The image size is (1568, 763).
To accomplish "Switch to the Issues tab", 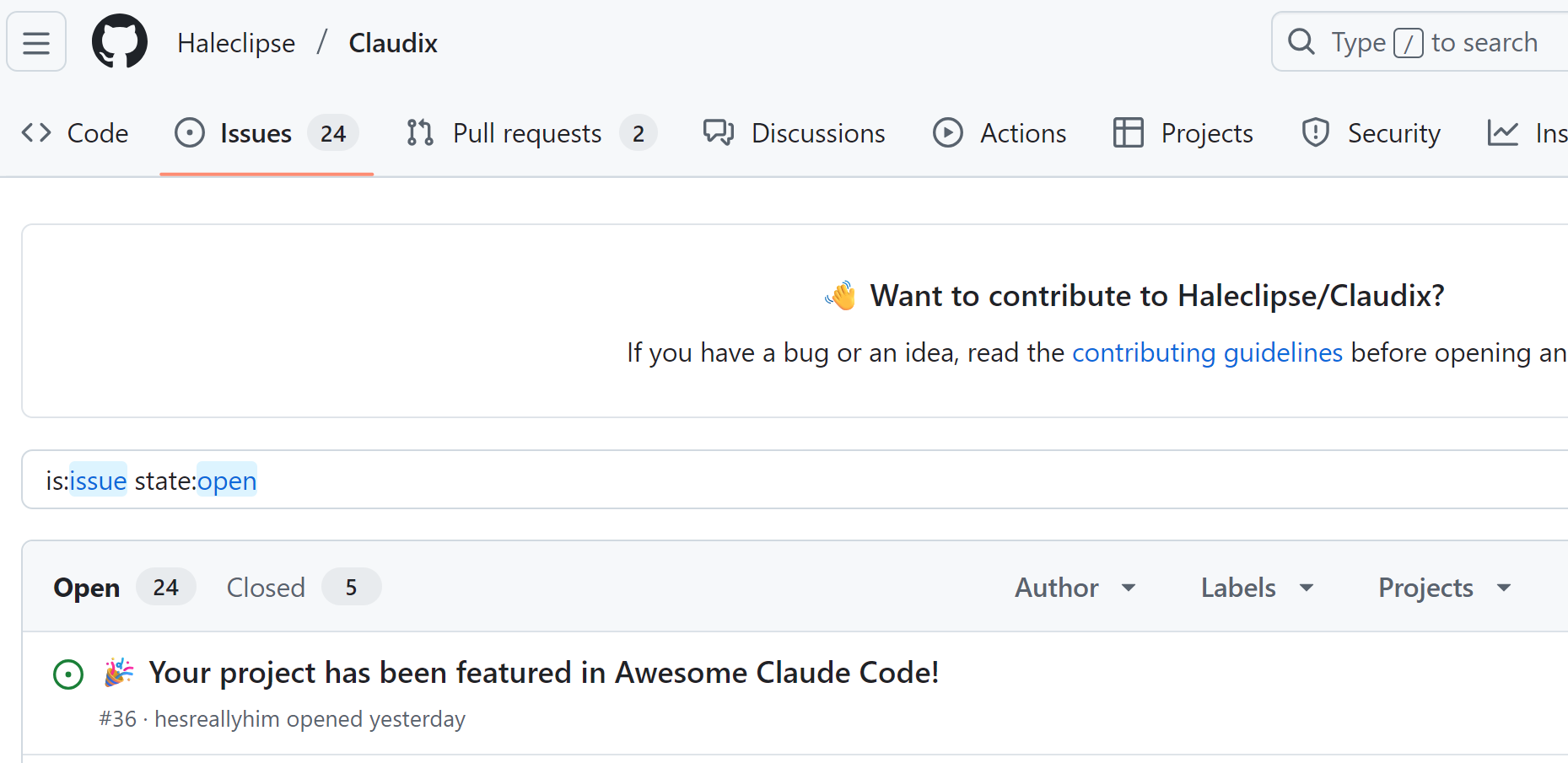I will tap(267, 133).
